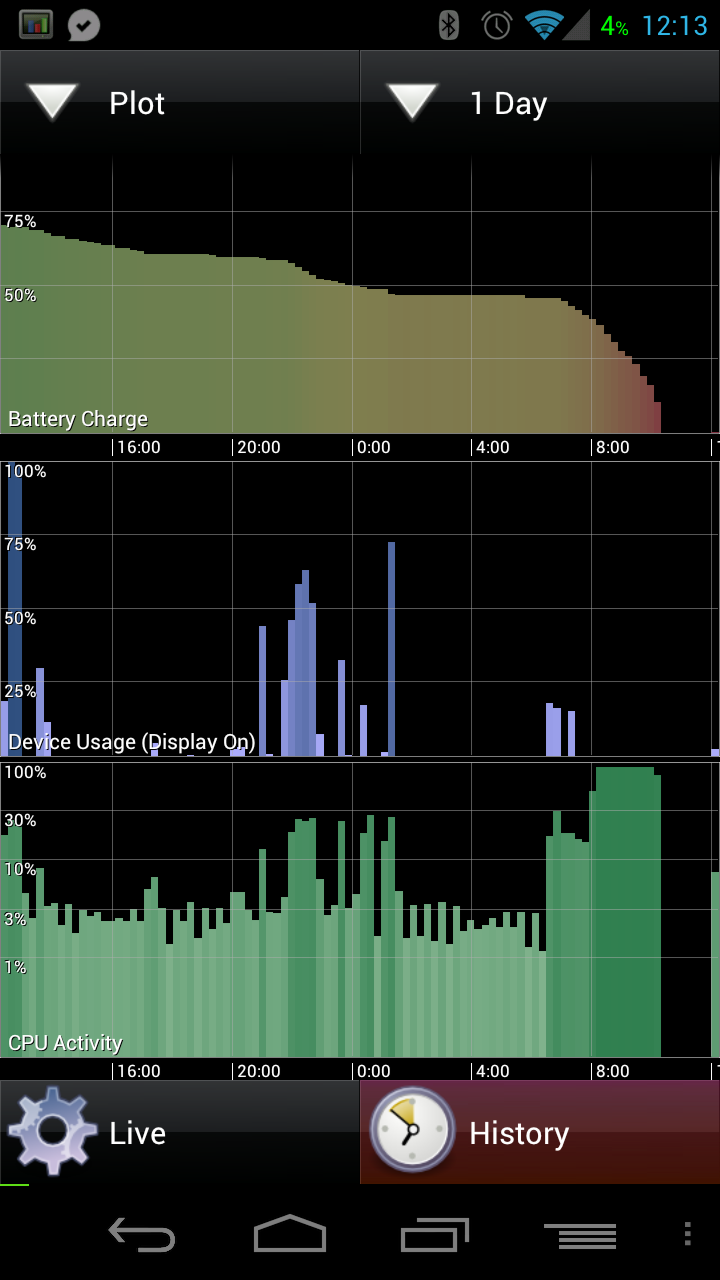
Task: Tap the cellular signal status icon
Action: coord(577,25)
